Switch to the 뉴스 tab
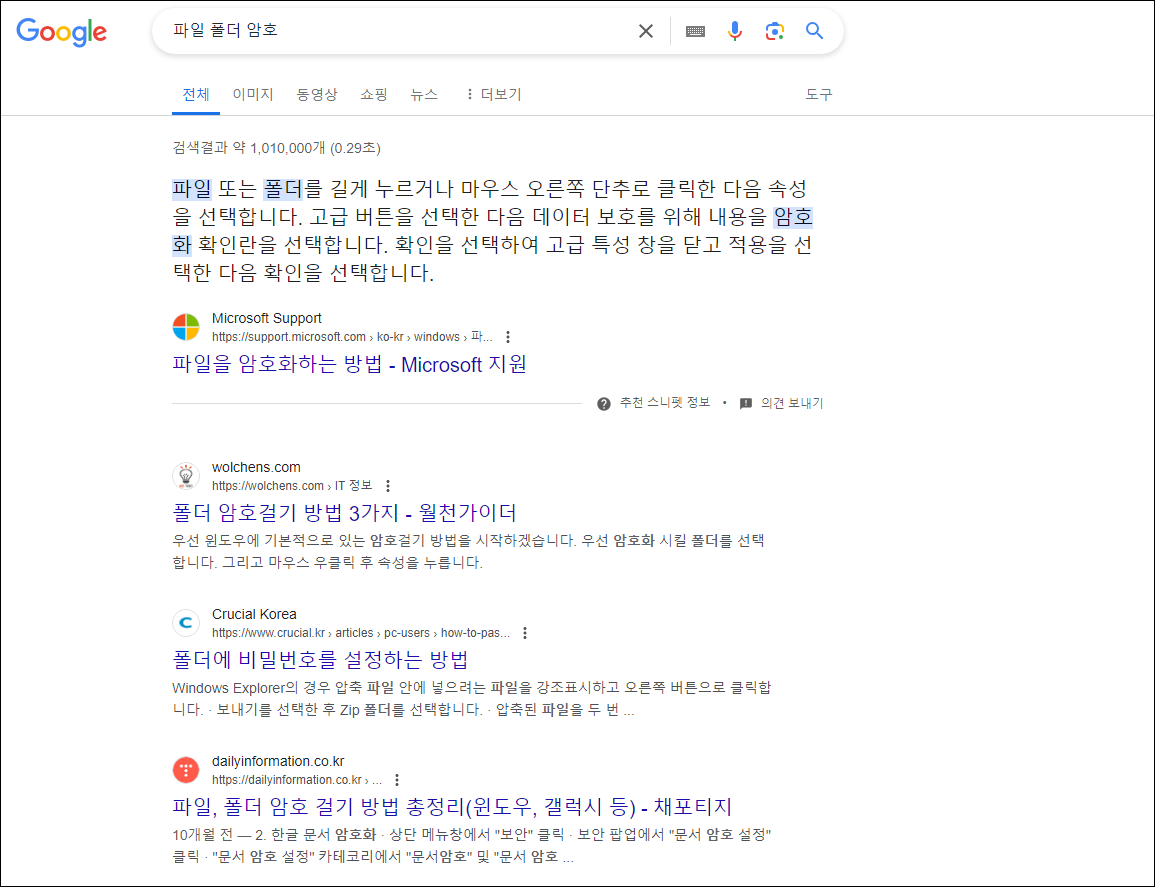1155x887 pixels. pos(424,94)
